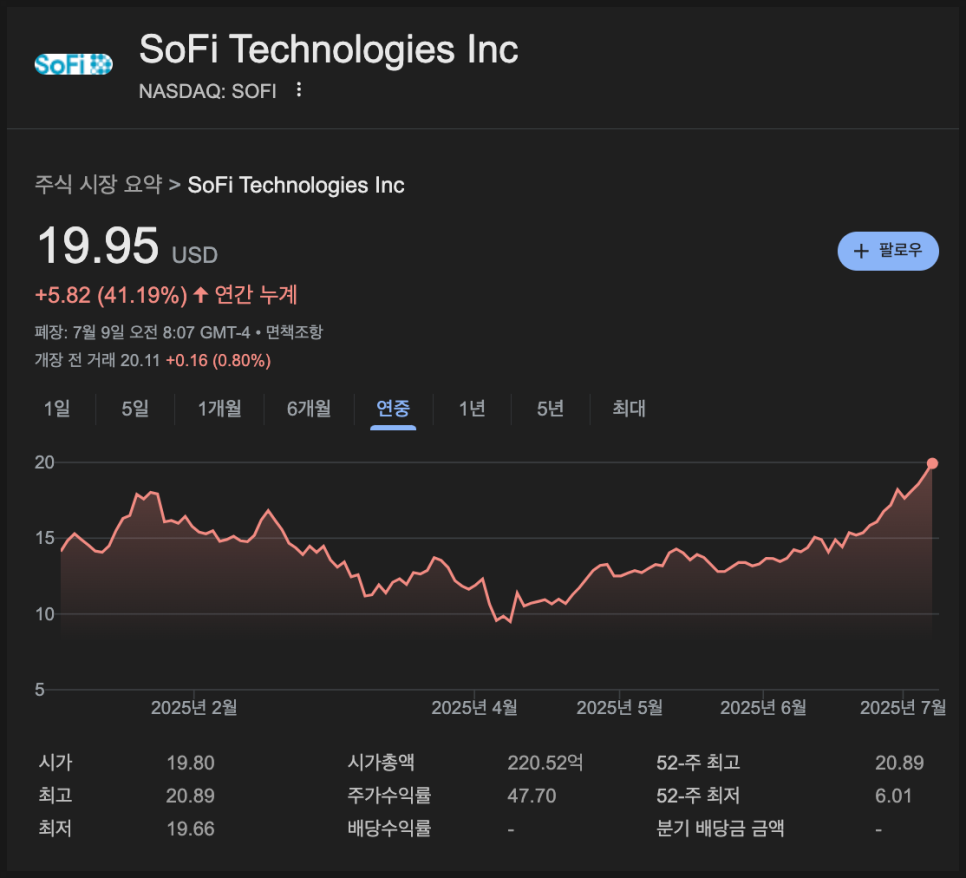Select the 1일 time range tab
This screenshot has height=878, width=966.
coord(57,409)
